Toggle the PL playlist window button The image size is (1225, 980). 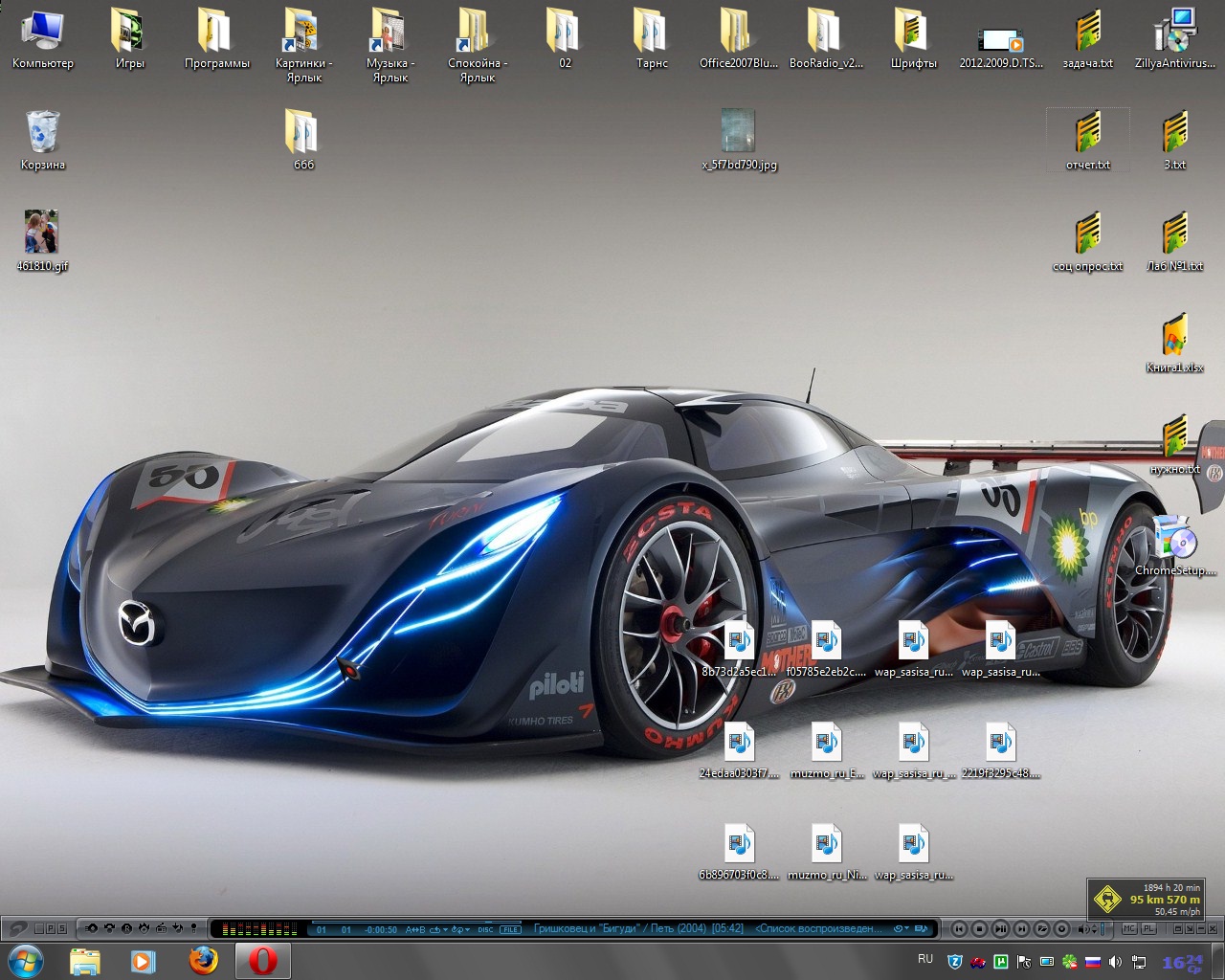1147,928
